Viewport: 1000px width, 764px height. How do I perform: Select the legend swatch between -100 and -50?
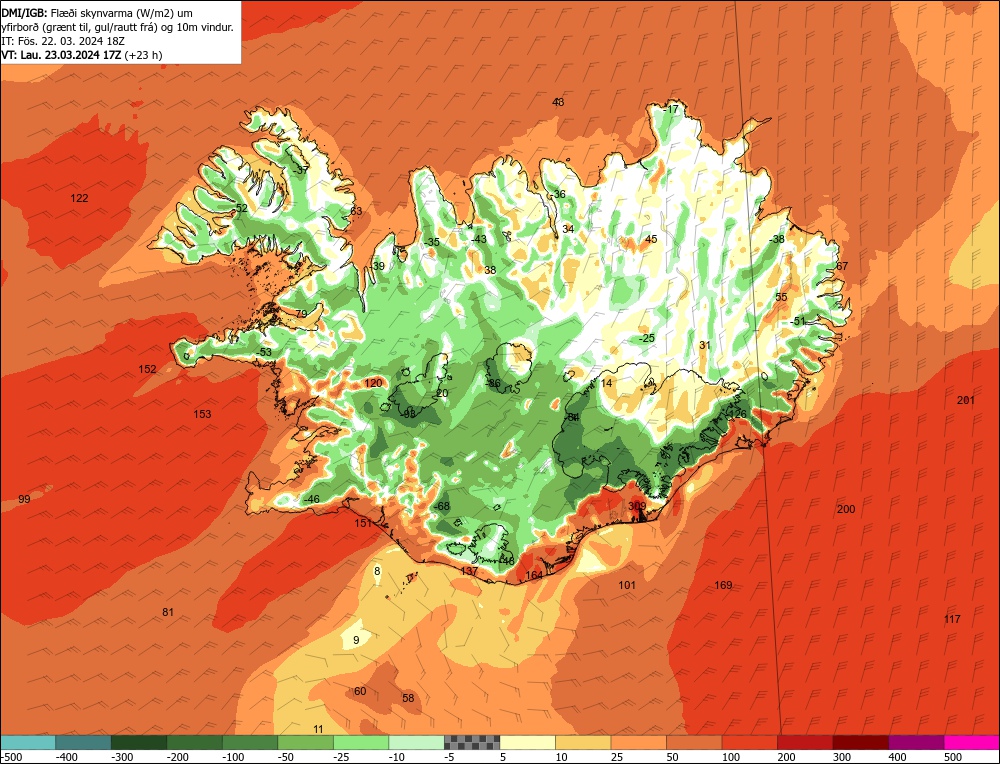(x=250, y=742)
